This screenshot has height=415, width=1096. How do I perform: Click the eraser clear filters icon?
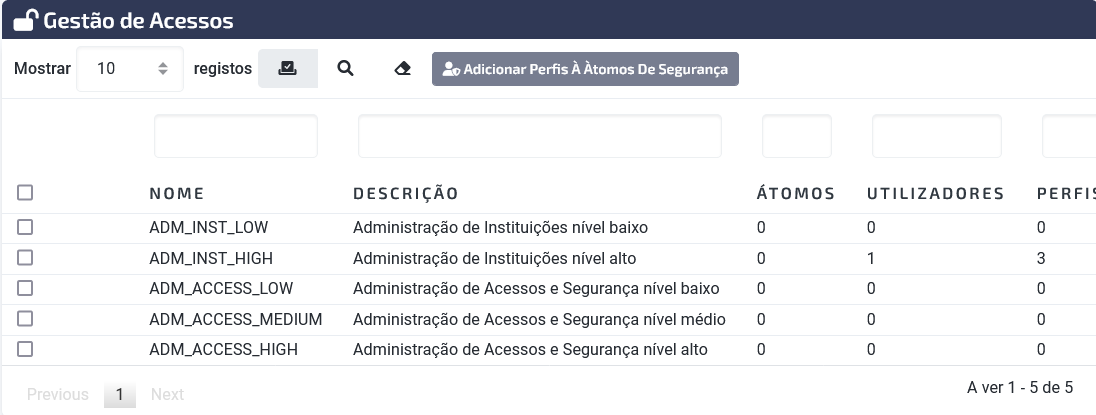coord(403,68)
